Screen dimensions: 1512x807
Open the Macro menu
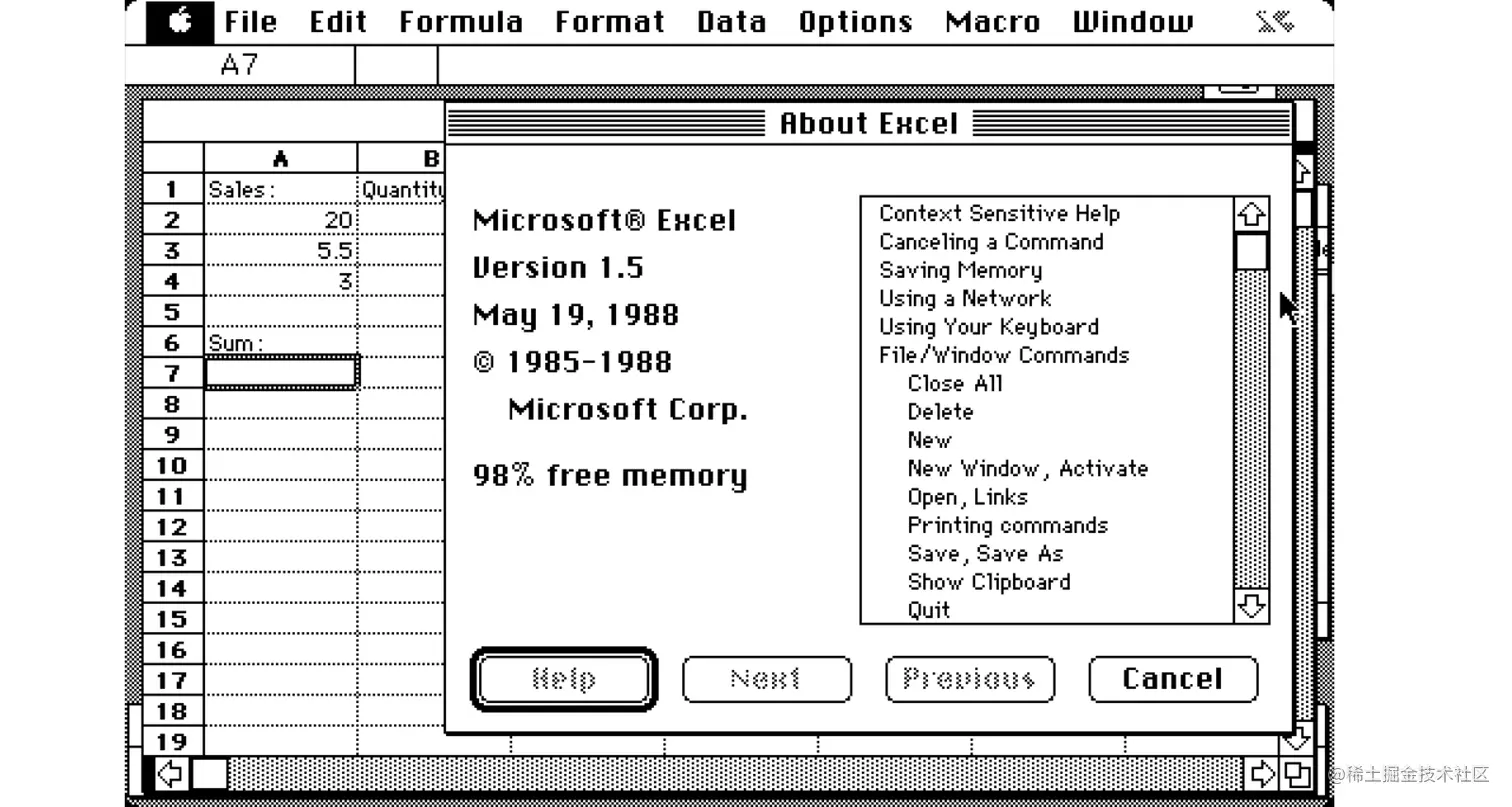coord(993,22)
